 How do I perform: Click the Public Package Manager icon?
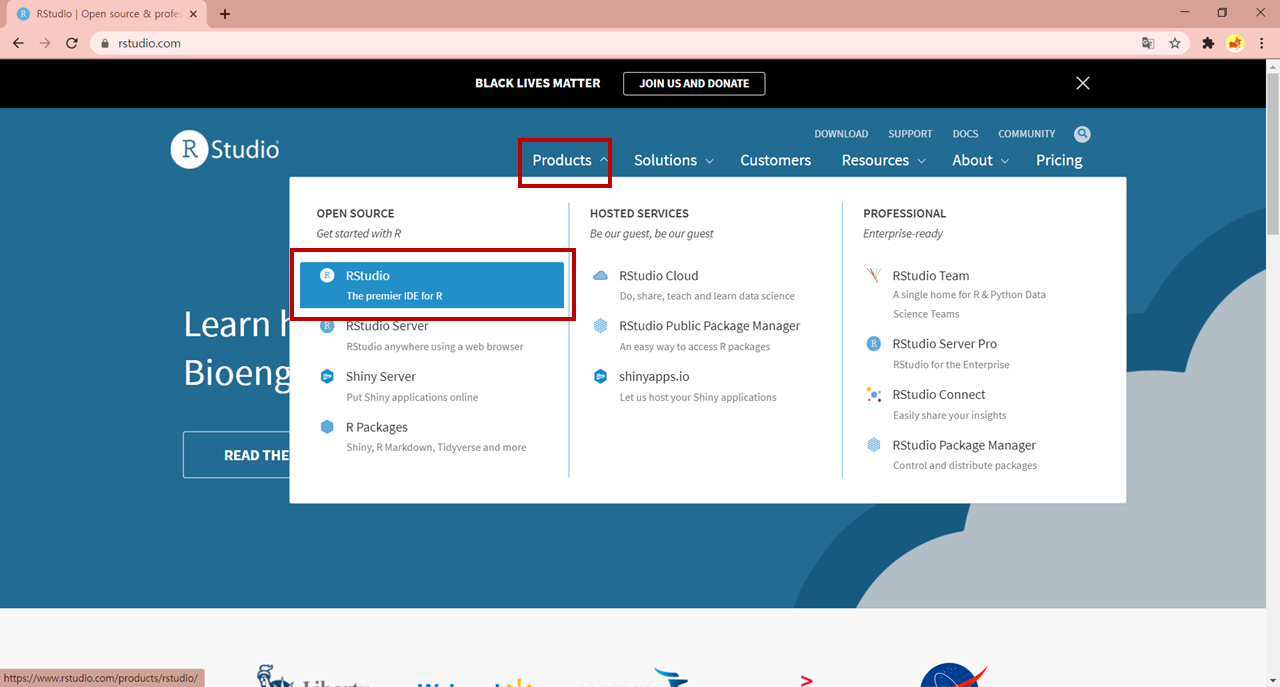click(x=600, y=326)
